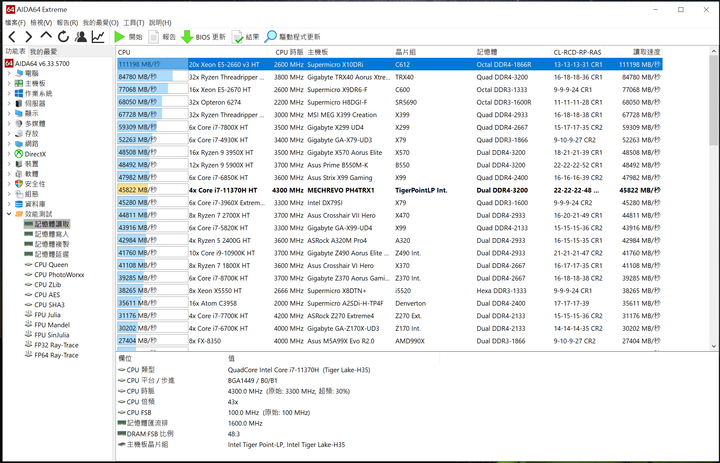Viewport: 720px width, 463px height.
Task: Collapse the 效能測試 tree node
Action: (x=9, y=214)
